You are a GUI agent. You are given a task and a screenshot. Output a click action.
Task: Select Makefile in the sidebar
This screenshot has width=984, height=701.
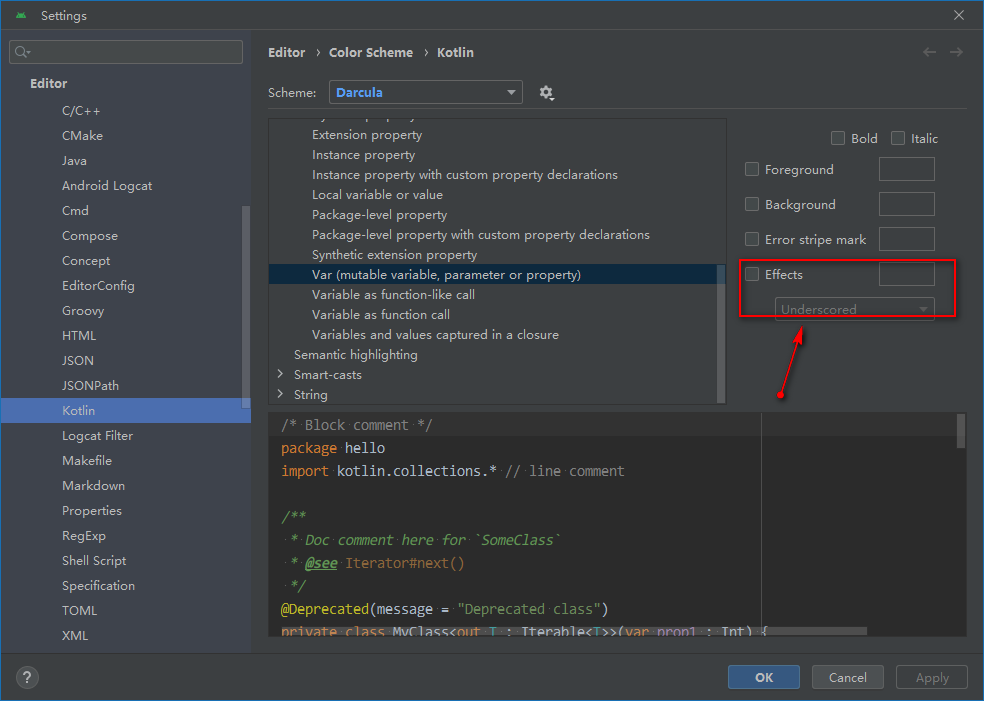(x=87, y=461)
